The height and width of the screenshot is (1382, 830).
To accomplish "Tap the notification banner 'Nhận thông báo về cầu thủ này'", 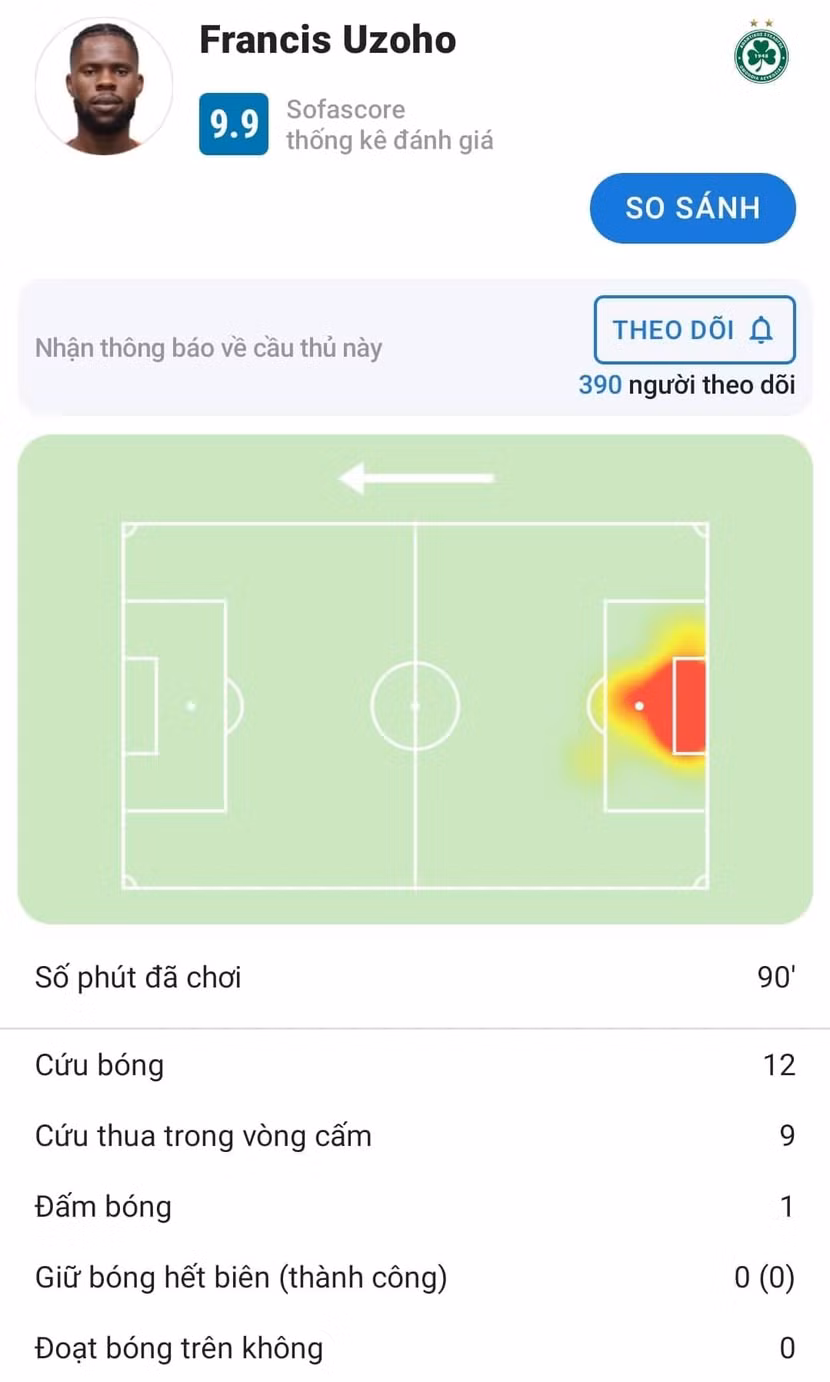I will coord(209,347).
